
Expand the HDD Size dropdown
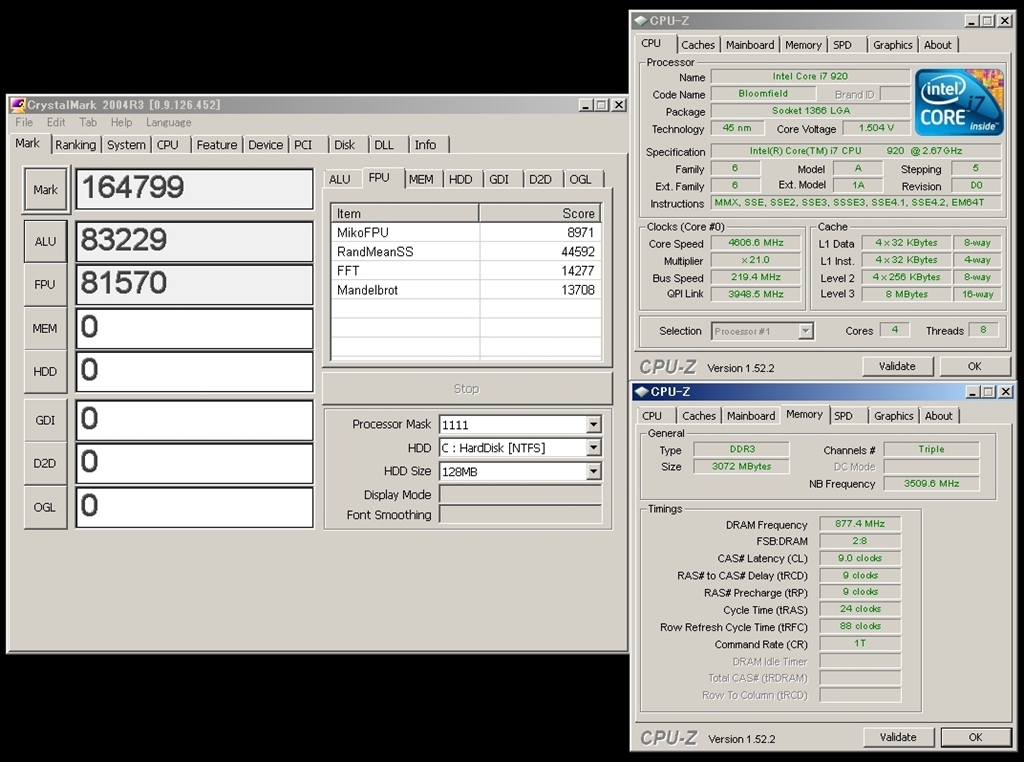coord(593,471)
